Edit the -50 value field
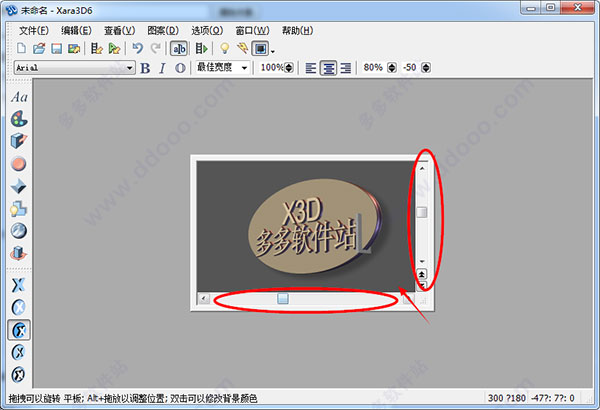The image size is (600, 410). [410, 68]
